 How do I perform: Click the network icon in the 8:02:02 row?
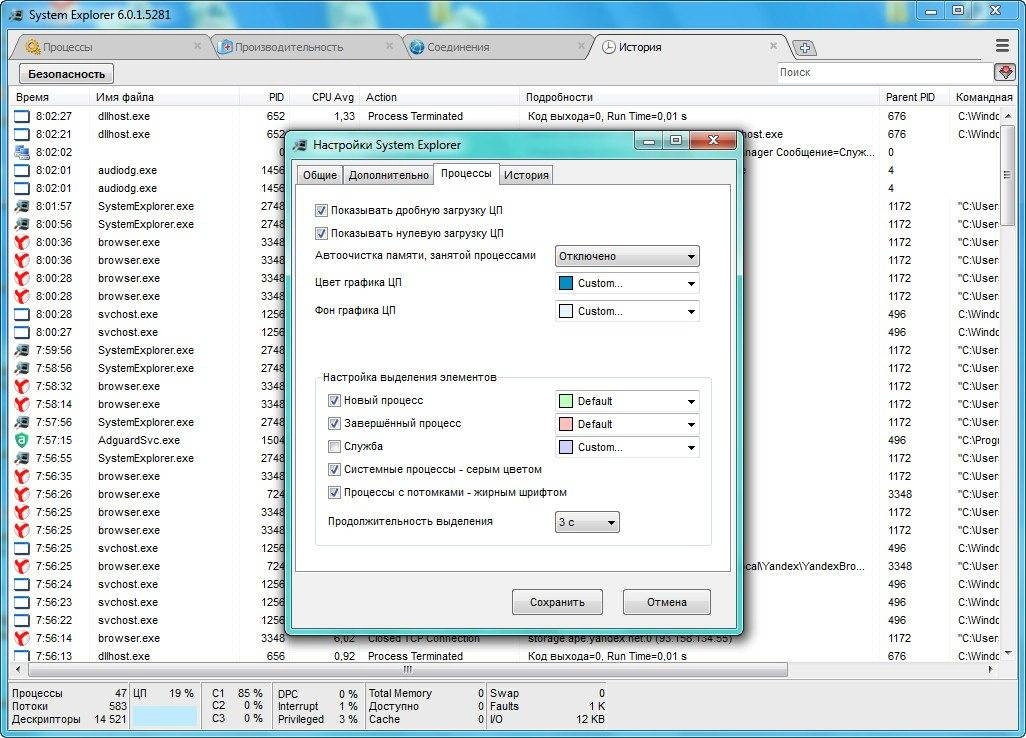[22, 152]
